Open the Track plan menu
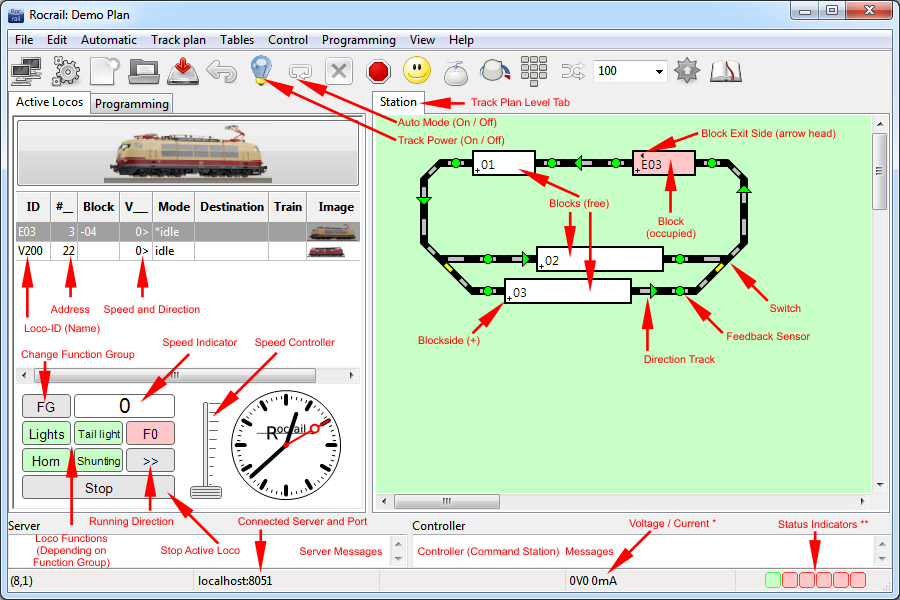 (x=178, y=40)
